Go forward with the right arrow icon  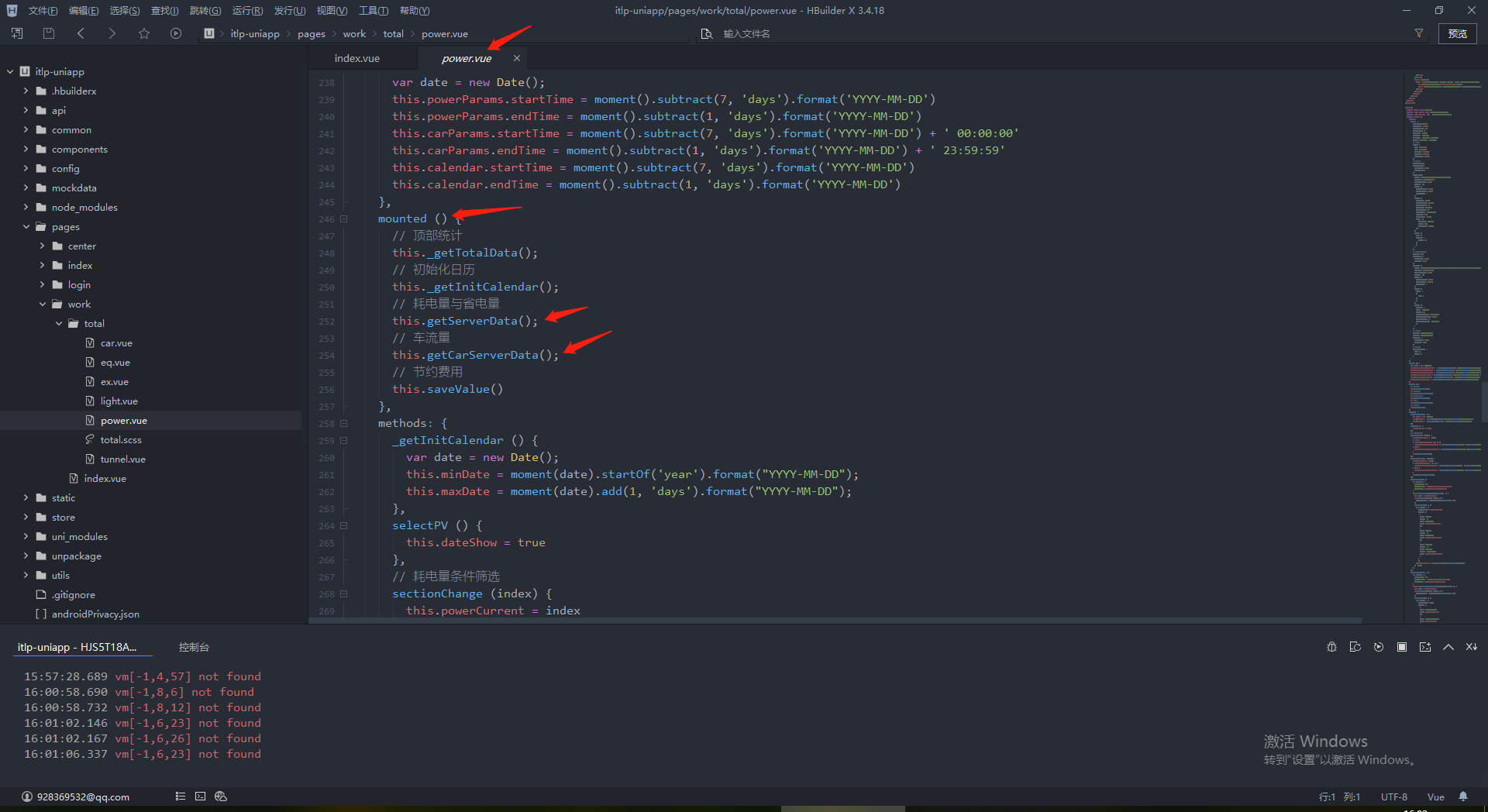112,33
